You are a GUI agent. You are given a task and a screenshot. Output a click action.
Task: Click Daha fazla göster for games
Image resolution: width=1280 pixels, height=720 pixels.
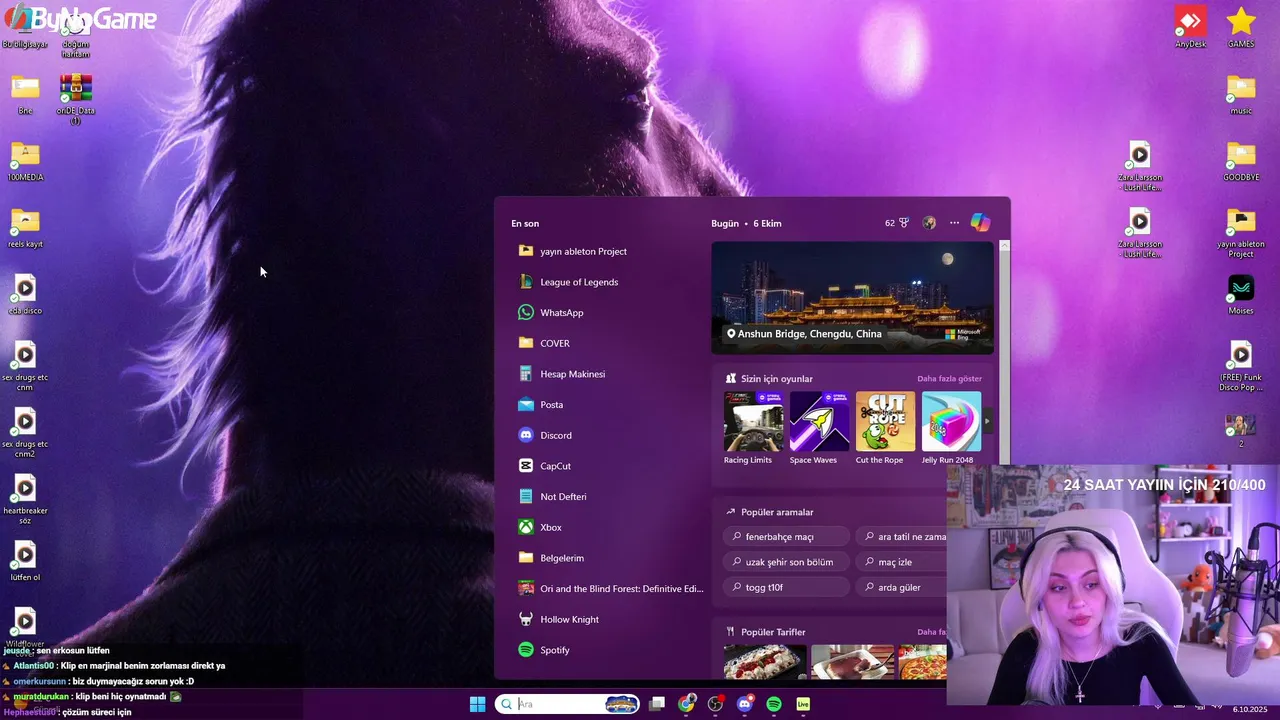coord(949,379)
